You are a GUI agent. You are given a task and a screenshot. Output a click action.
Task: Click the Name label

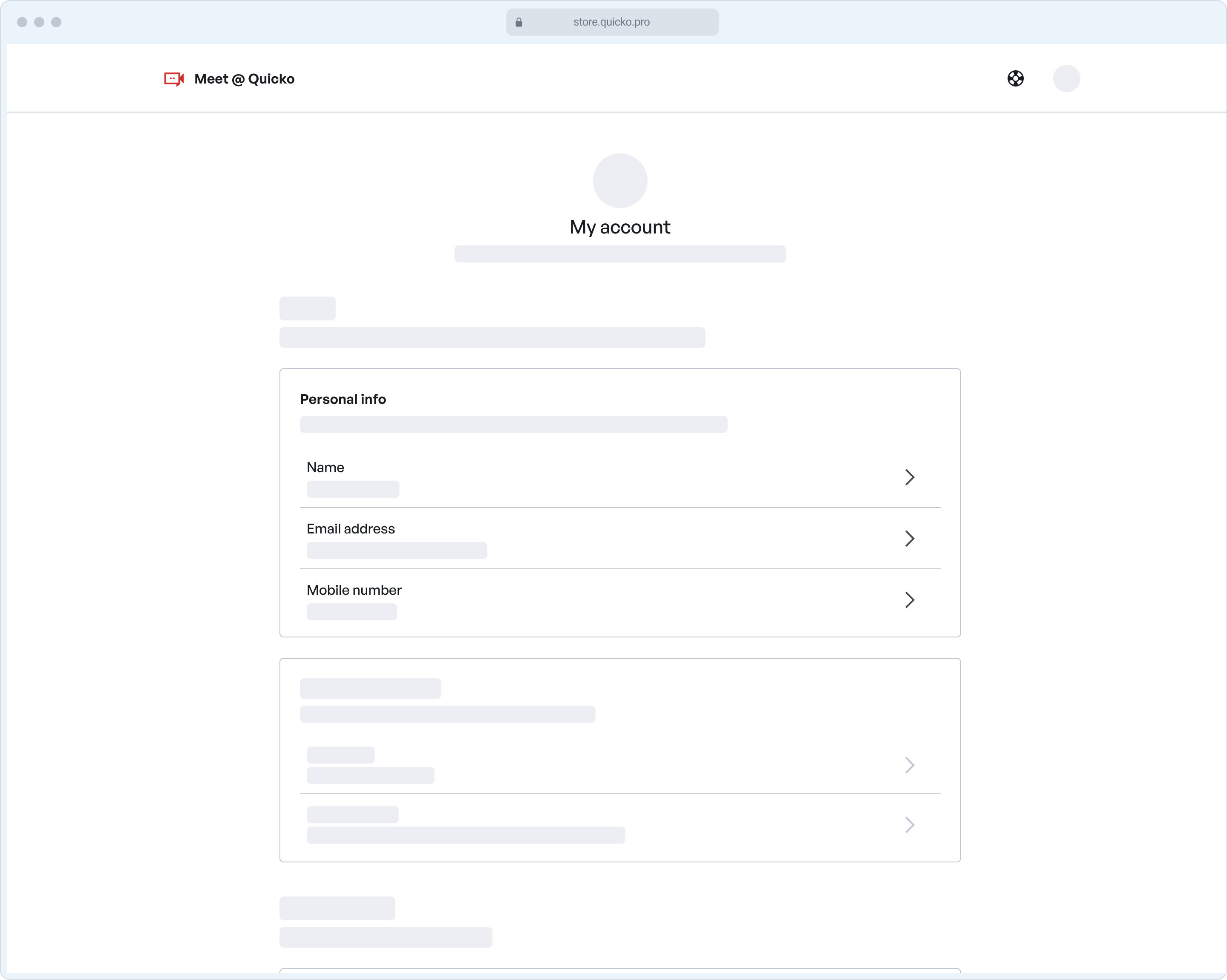point(325,467)
